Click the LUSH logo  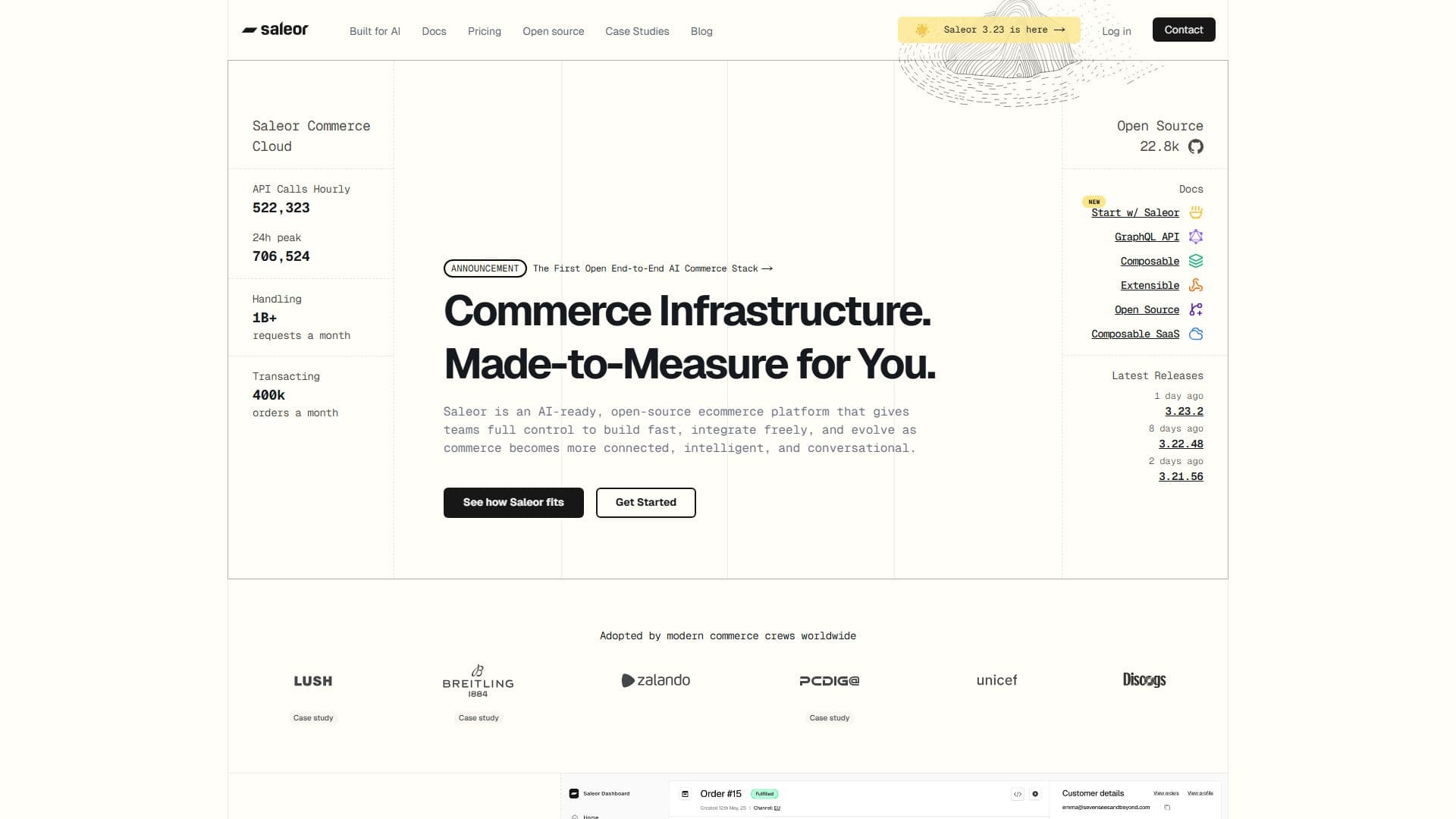313,681
